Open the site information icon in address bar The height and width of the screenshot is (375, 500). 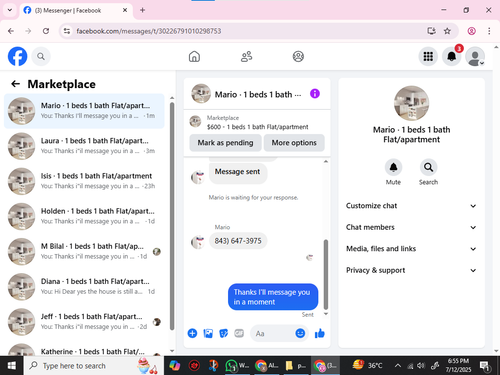(x=67, y=31)
